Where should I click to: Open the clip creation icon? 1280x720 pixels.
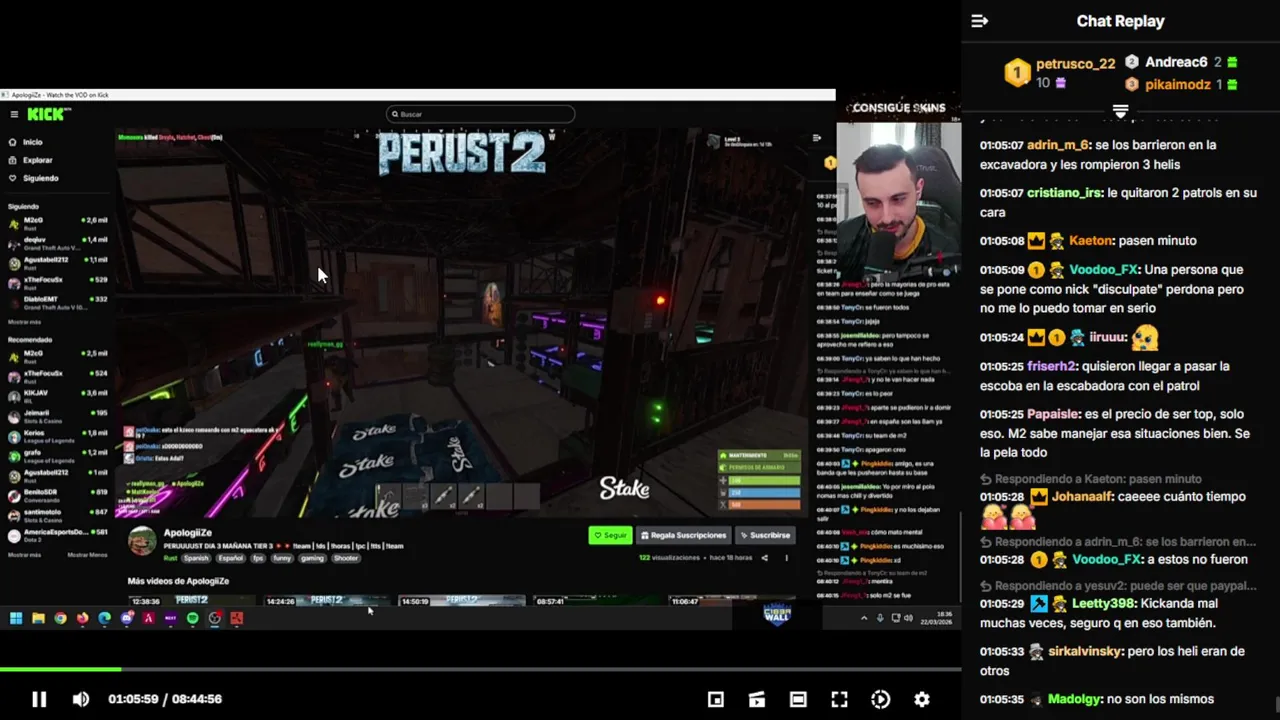click(757, 699)
